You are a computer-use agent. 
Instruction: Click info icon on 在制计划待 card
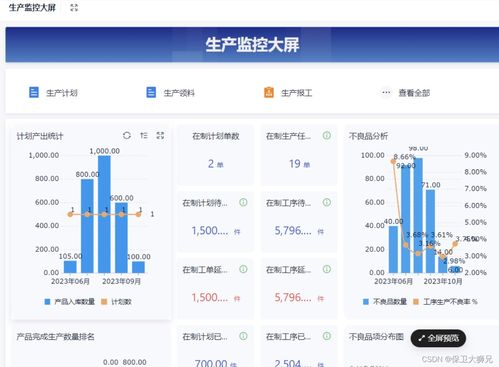coord(243,202)
